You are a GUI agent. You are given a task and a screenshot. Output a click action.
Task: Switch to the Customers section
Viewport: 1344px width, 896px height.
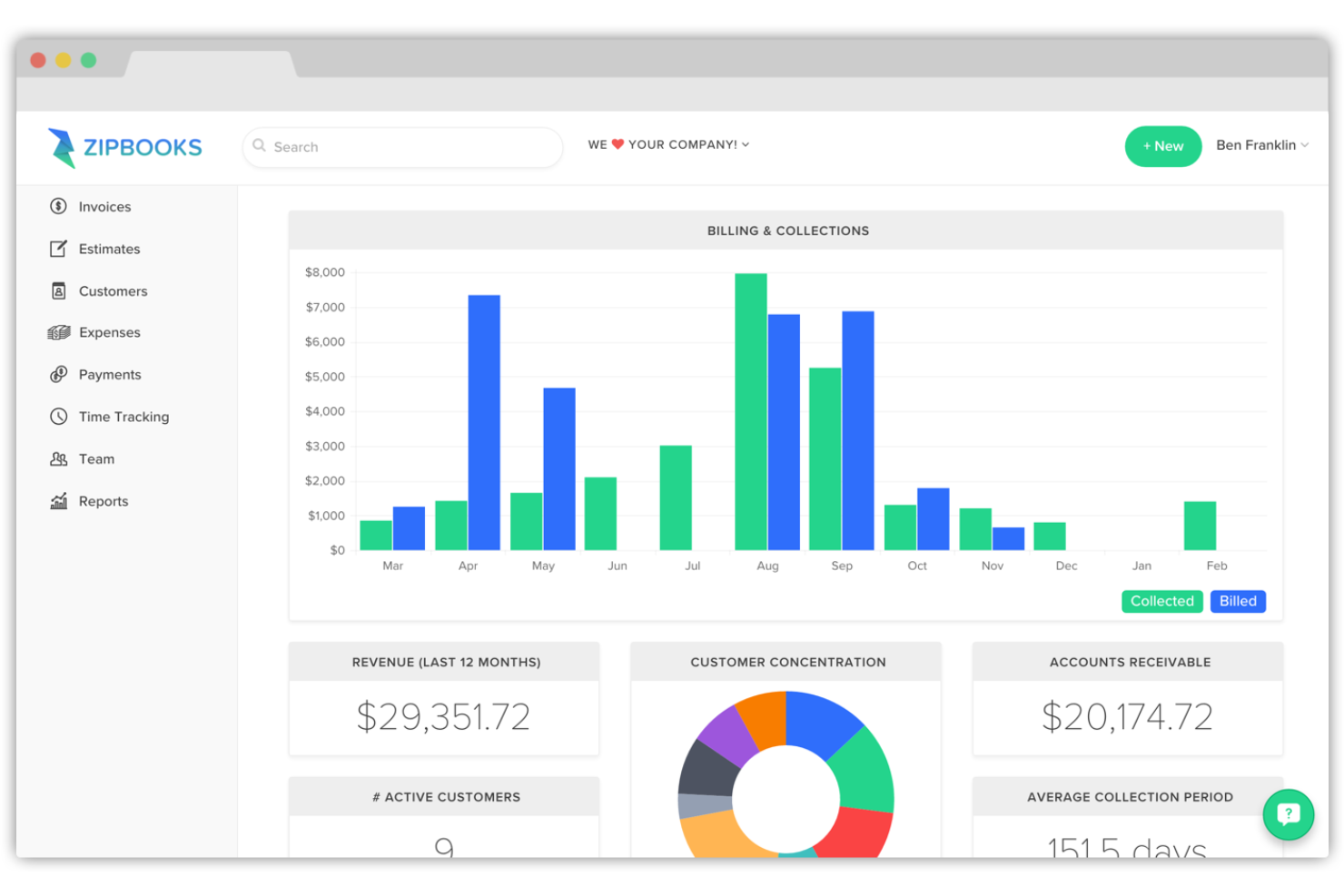tap(113, 290)
